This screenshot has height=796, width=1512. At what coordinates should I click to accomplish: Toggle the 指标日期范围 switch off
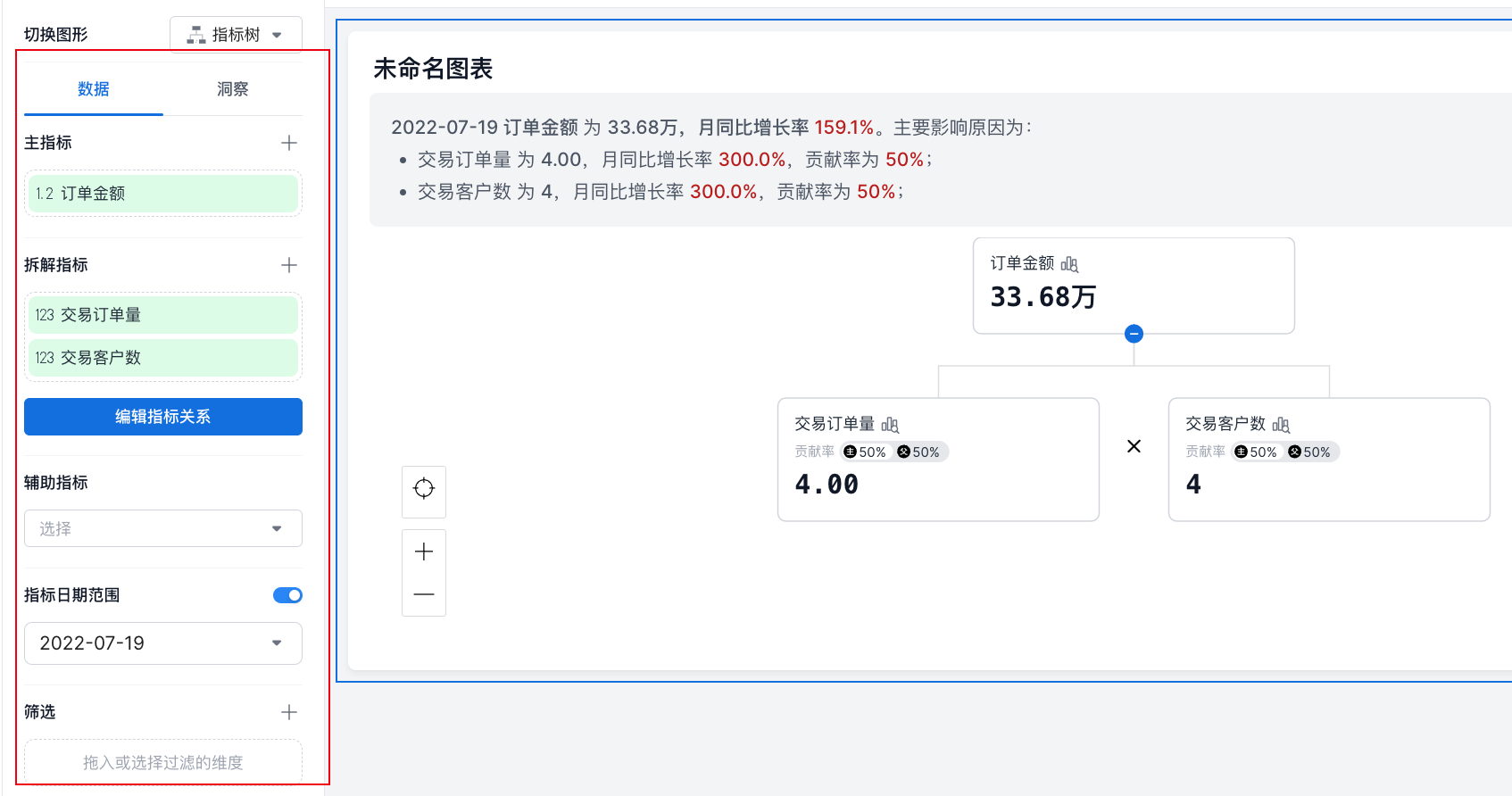point(287,595)
